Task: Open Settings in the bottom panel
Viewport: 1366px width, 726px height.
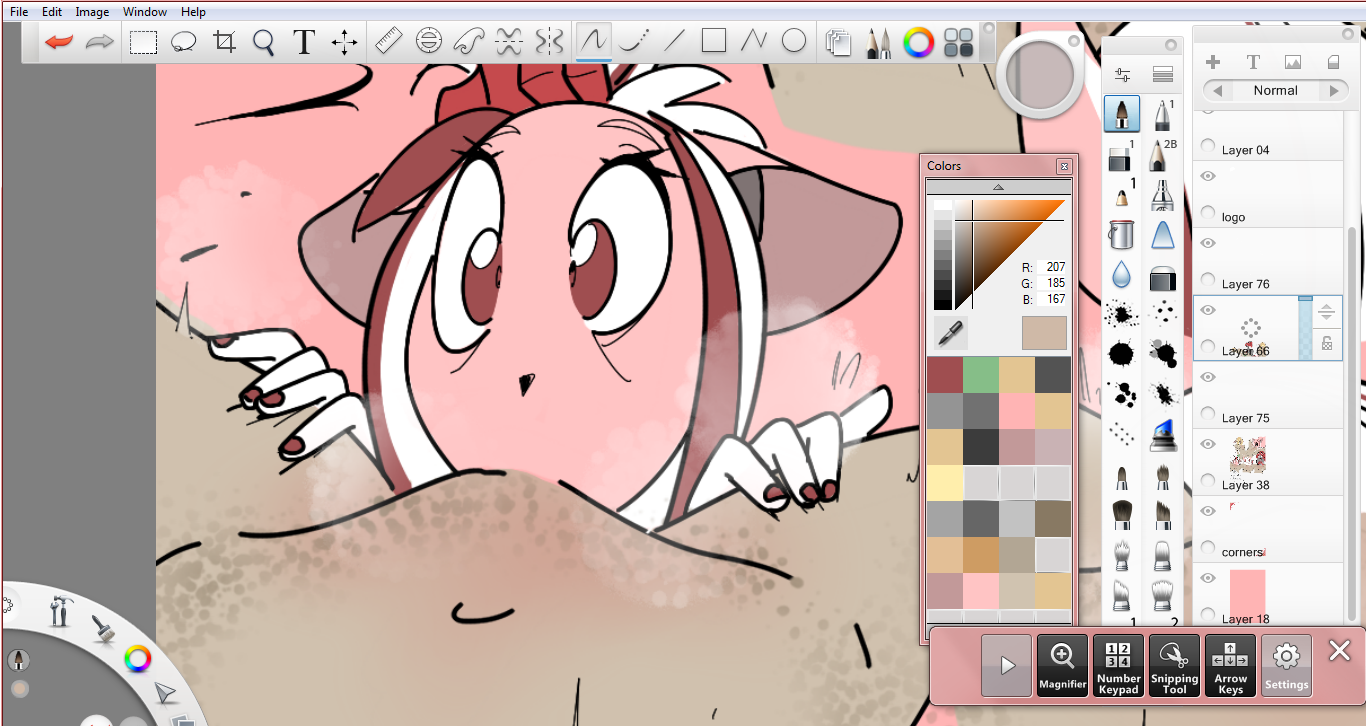Action: point(1286,665)
